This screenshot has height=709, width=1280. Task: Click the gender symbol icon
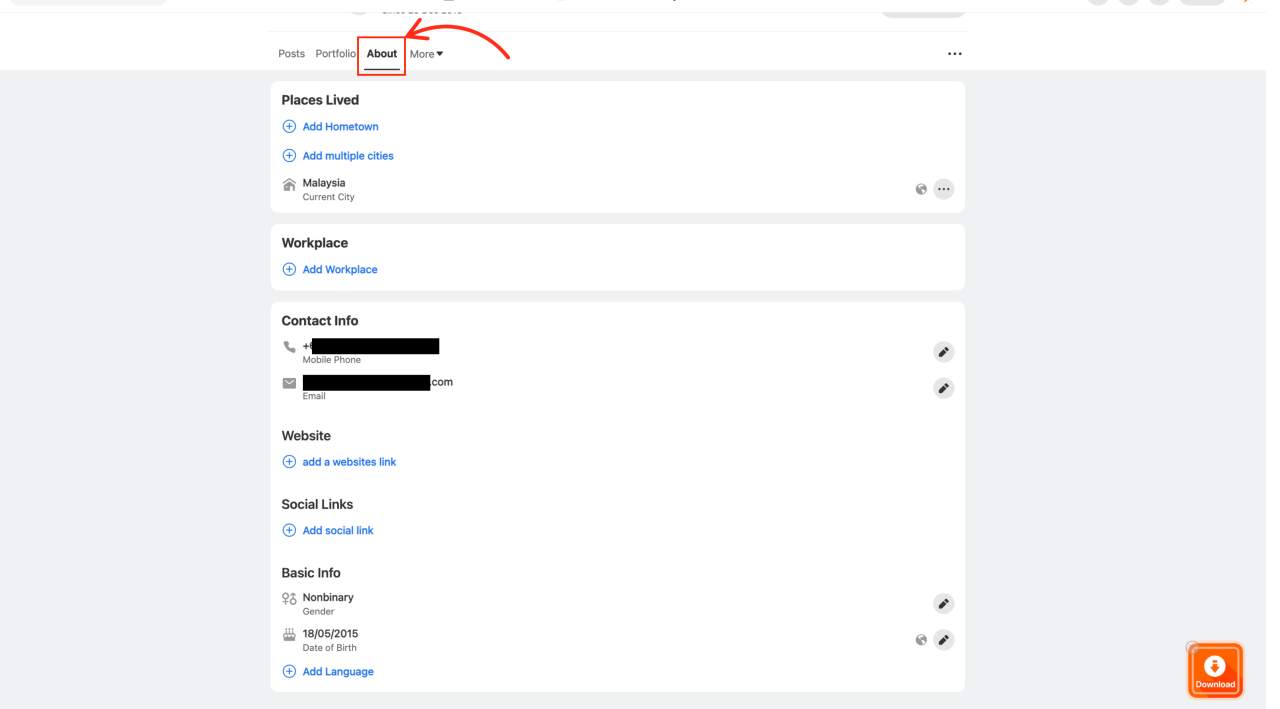tap(289, 598)
